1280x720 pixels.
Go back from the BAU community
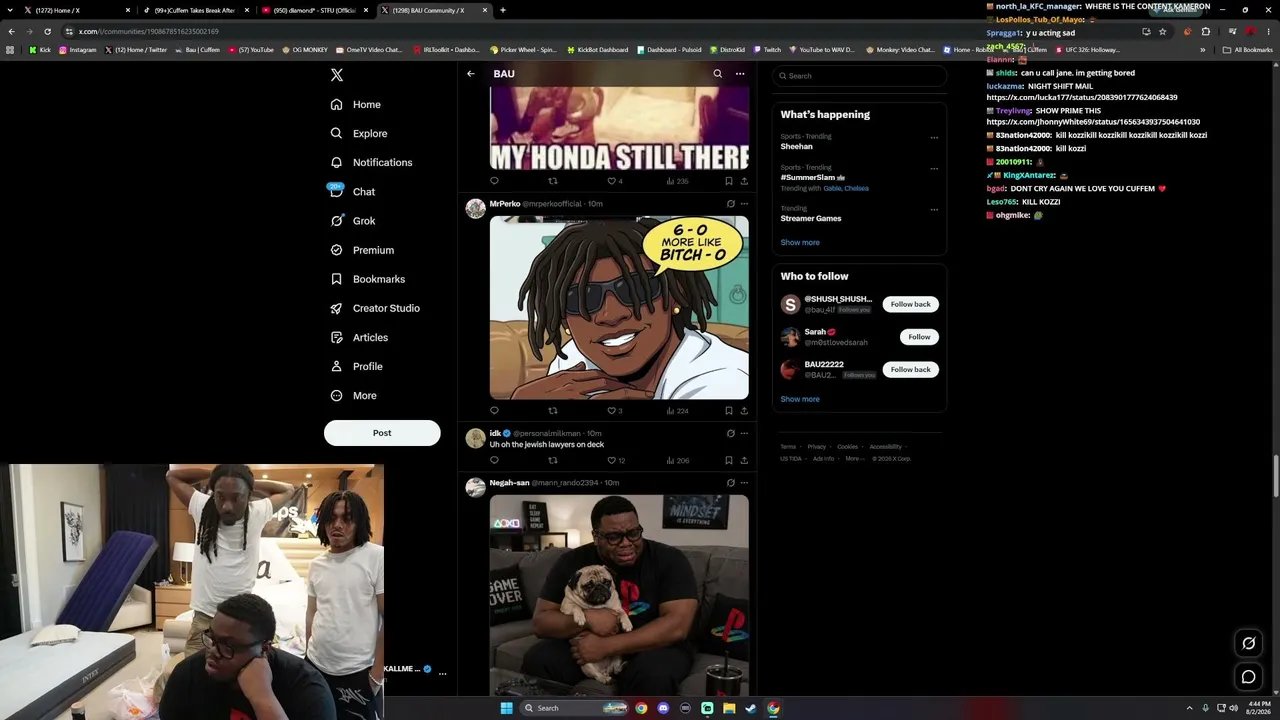[471, 74]
